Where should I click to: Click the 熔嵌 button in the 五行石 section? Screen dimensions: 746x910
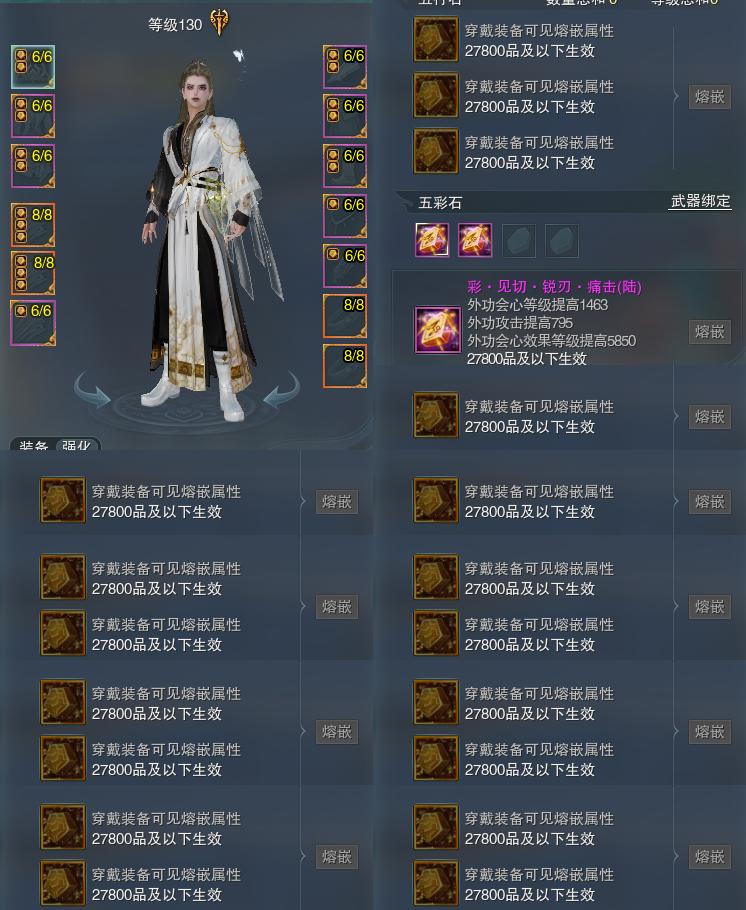click(709, 96)
